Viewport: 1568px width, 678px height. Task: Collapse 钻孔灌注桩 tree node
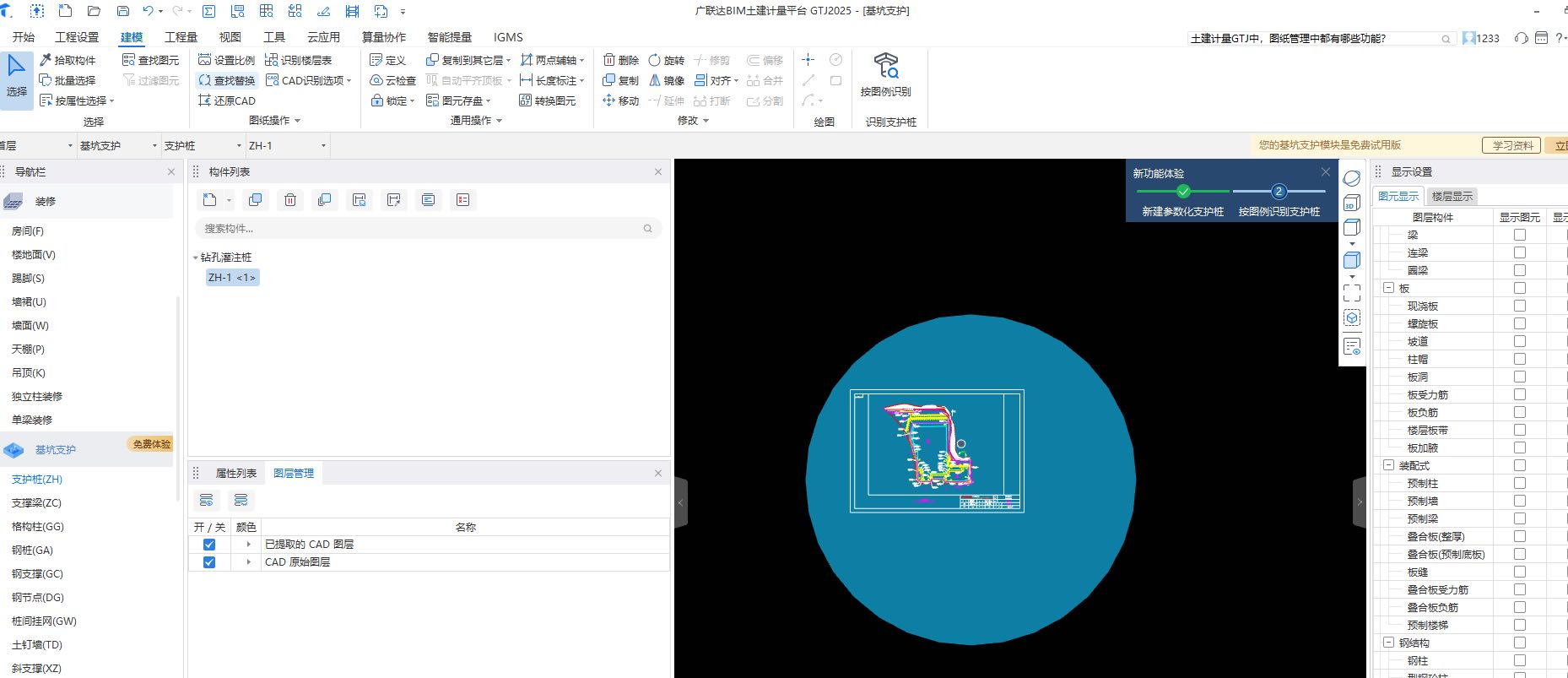tap(196, 258)
